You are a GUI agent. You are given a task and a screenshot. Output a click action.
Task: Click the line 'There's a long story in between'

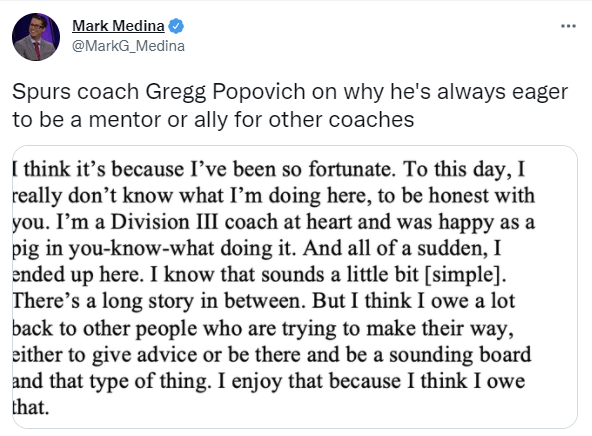click(264, 301)
